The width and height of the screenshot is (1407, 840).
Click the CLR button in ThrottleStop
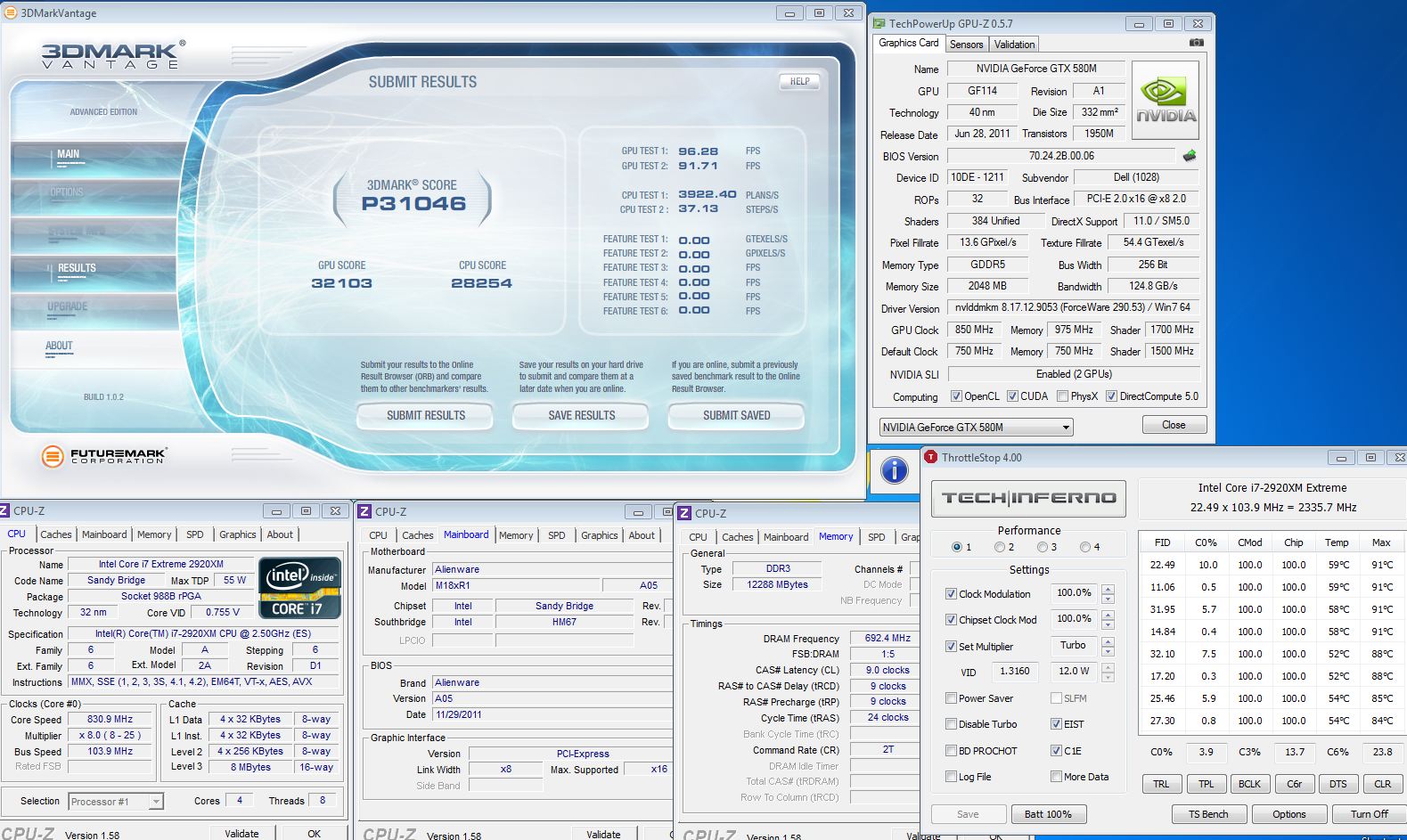tap(1382, 784)
